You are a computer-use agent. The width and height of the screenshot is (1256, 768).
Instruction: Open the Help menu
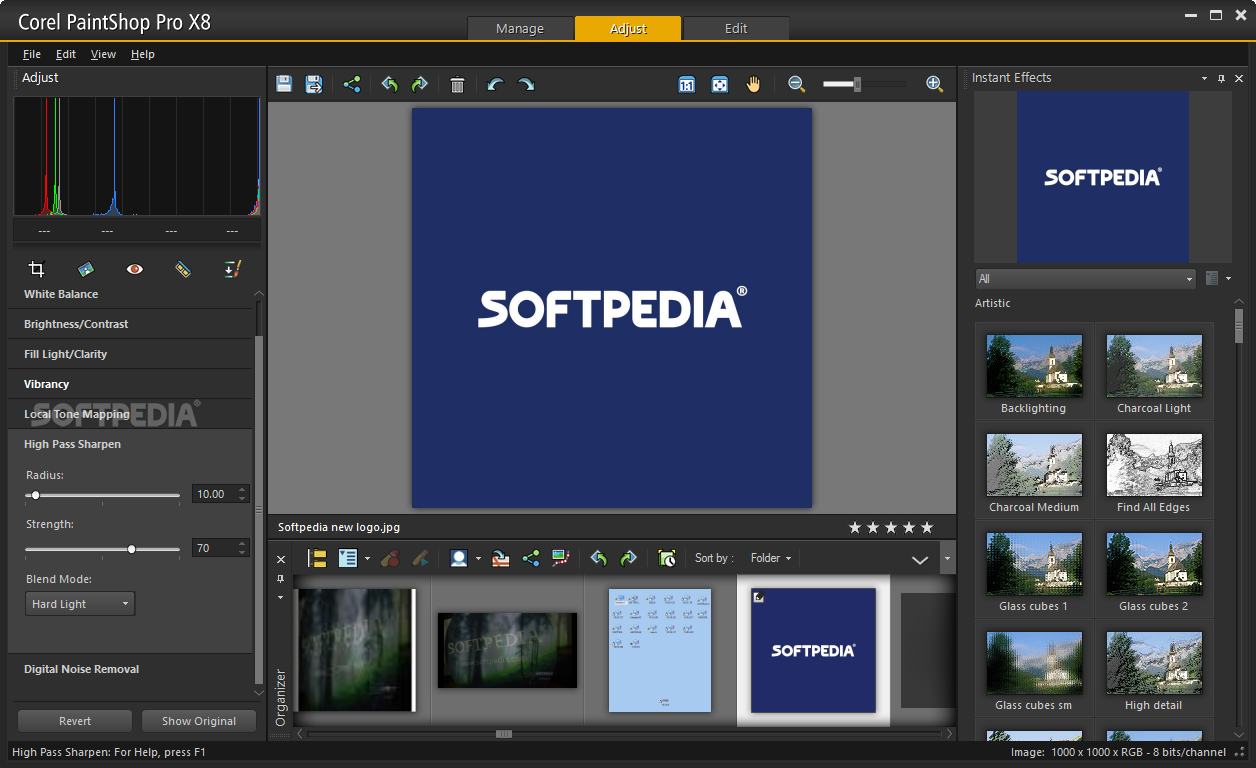coord(143,54)
